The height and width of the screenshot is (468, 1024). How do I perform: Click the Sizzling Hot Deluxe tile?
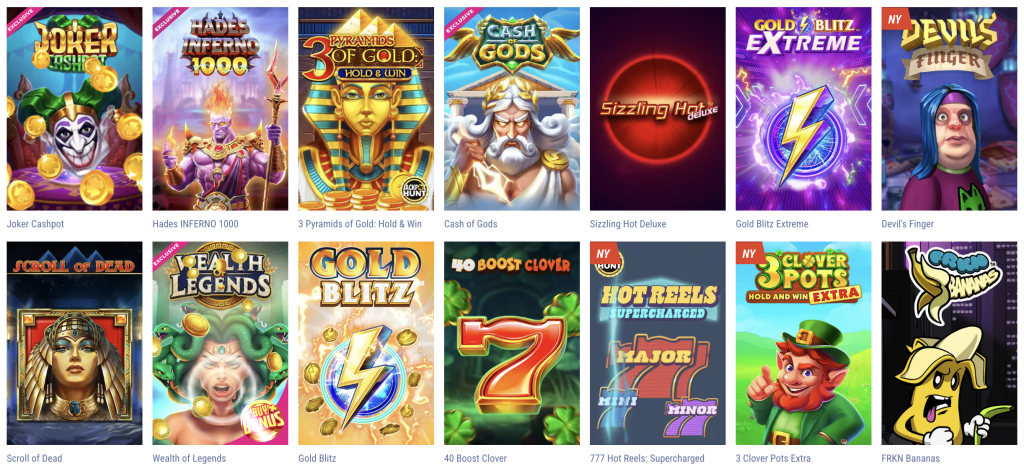658,108
